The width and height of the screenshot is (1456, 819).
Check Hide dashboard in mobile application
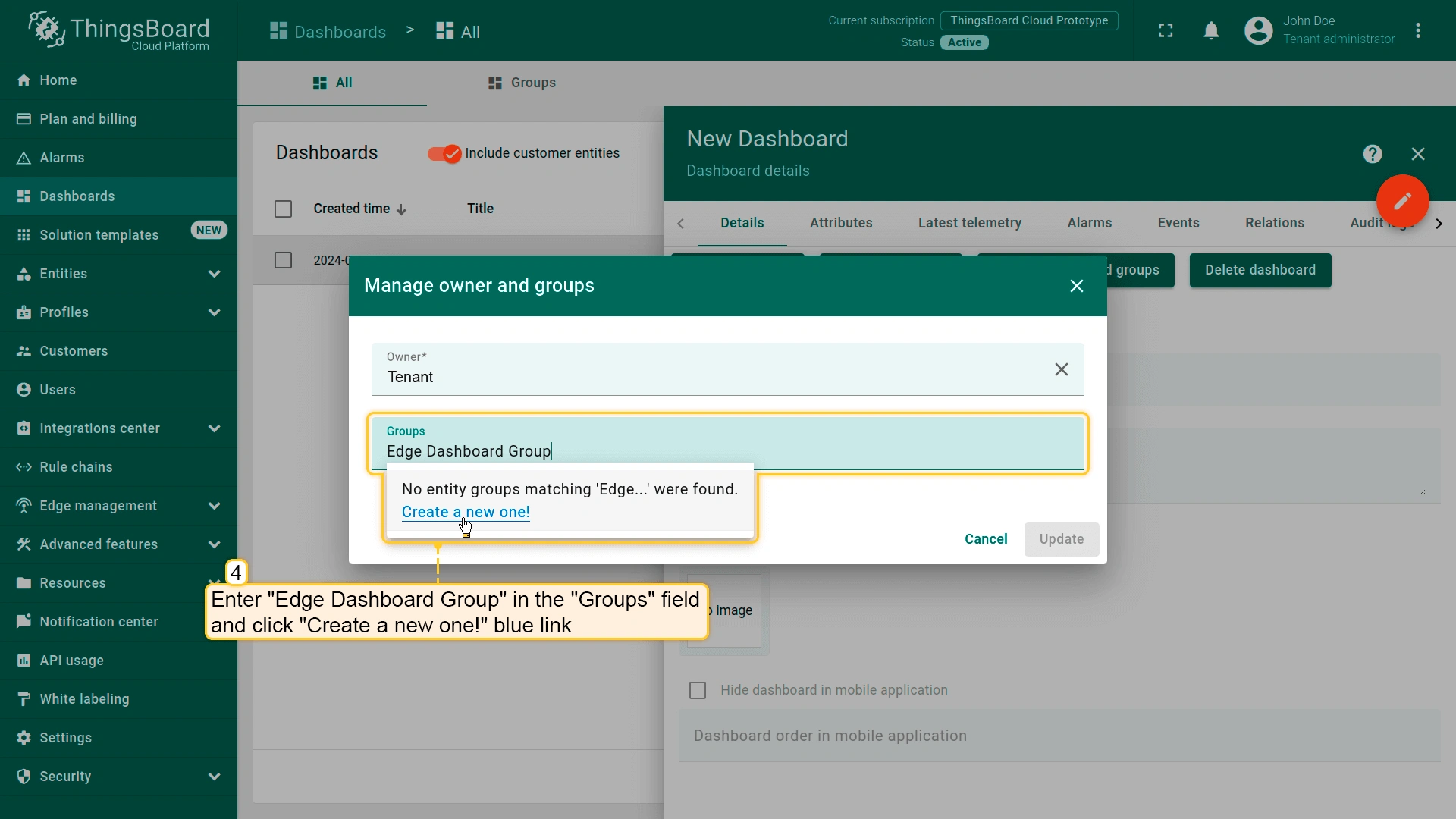point(698,690)
